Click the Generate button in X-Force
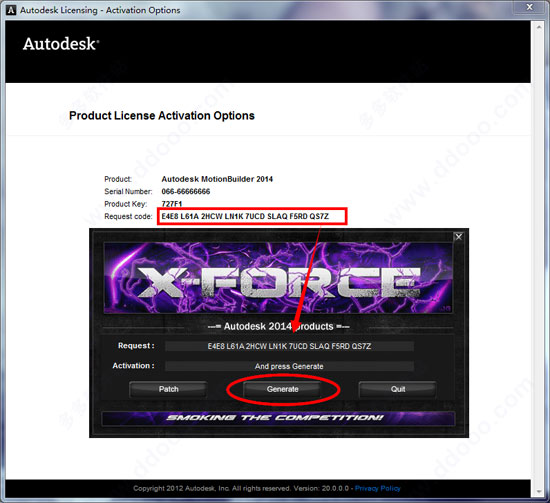The height and width of the screenshot is (503, 550). click(282, 389)
